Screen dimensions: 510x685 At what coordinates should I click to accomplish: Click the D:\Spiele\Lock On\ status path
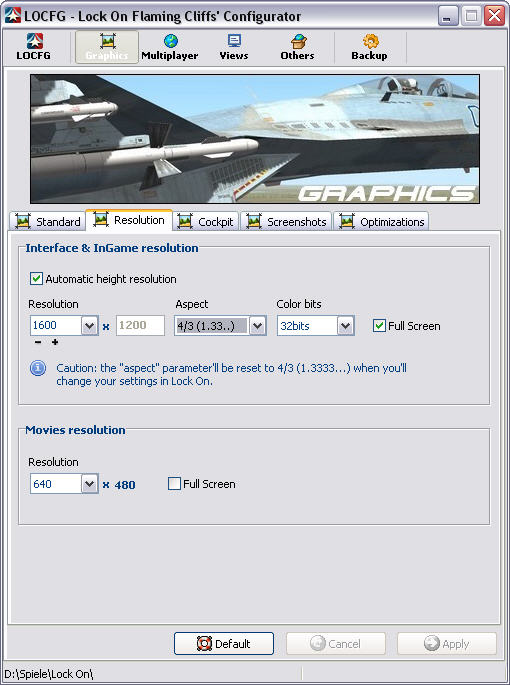[x=49, y=674]
